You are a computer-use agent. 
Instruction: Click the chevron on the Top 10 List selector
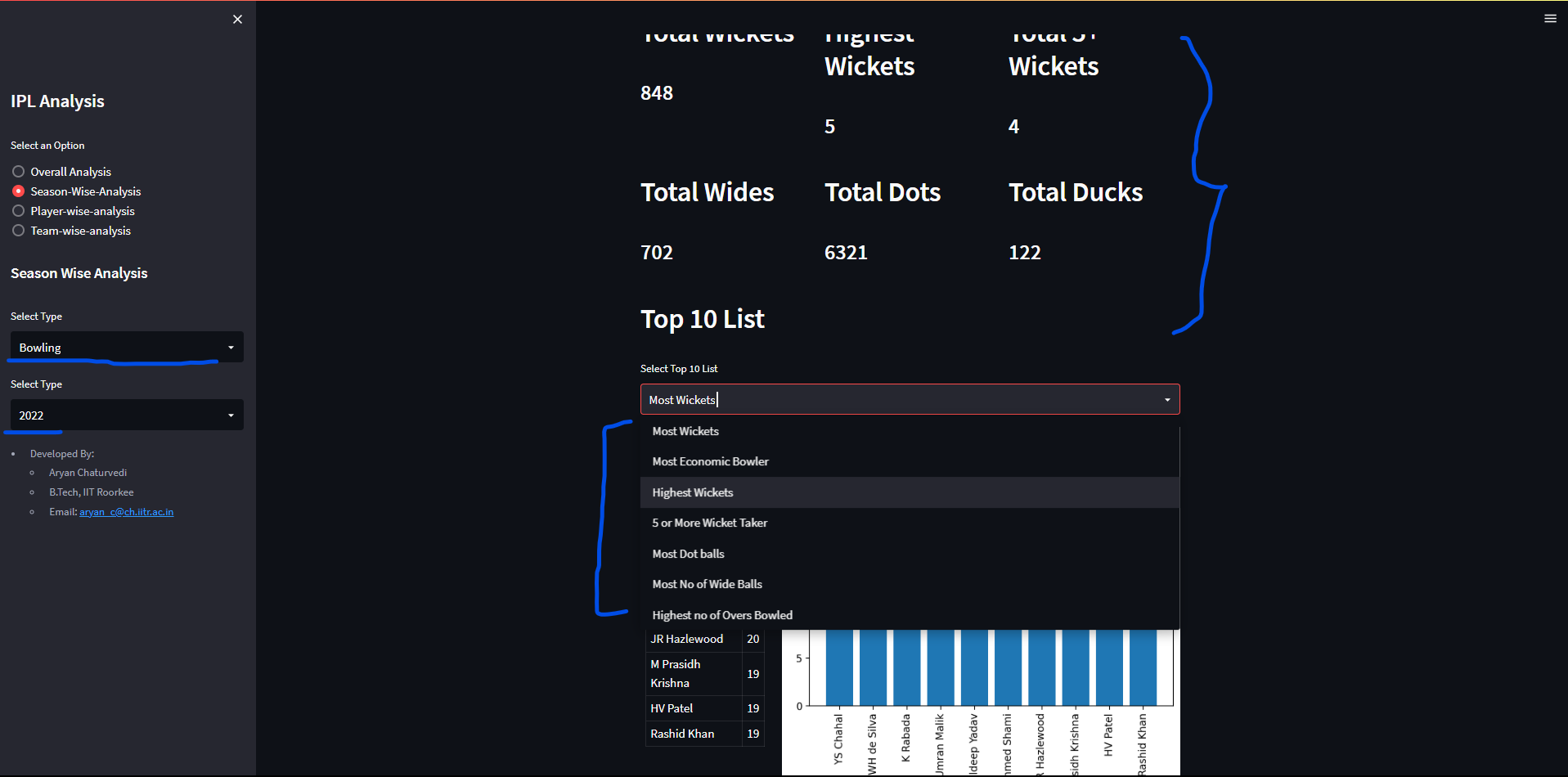coord(1167,399)
